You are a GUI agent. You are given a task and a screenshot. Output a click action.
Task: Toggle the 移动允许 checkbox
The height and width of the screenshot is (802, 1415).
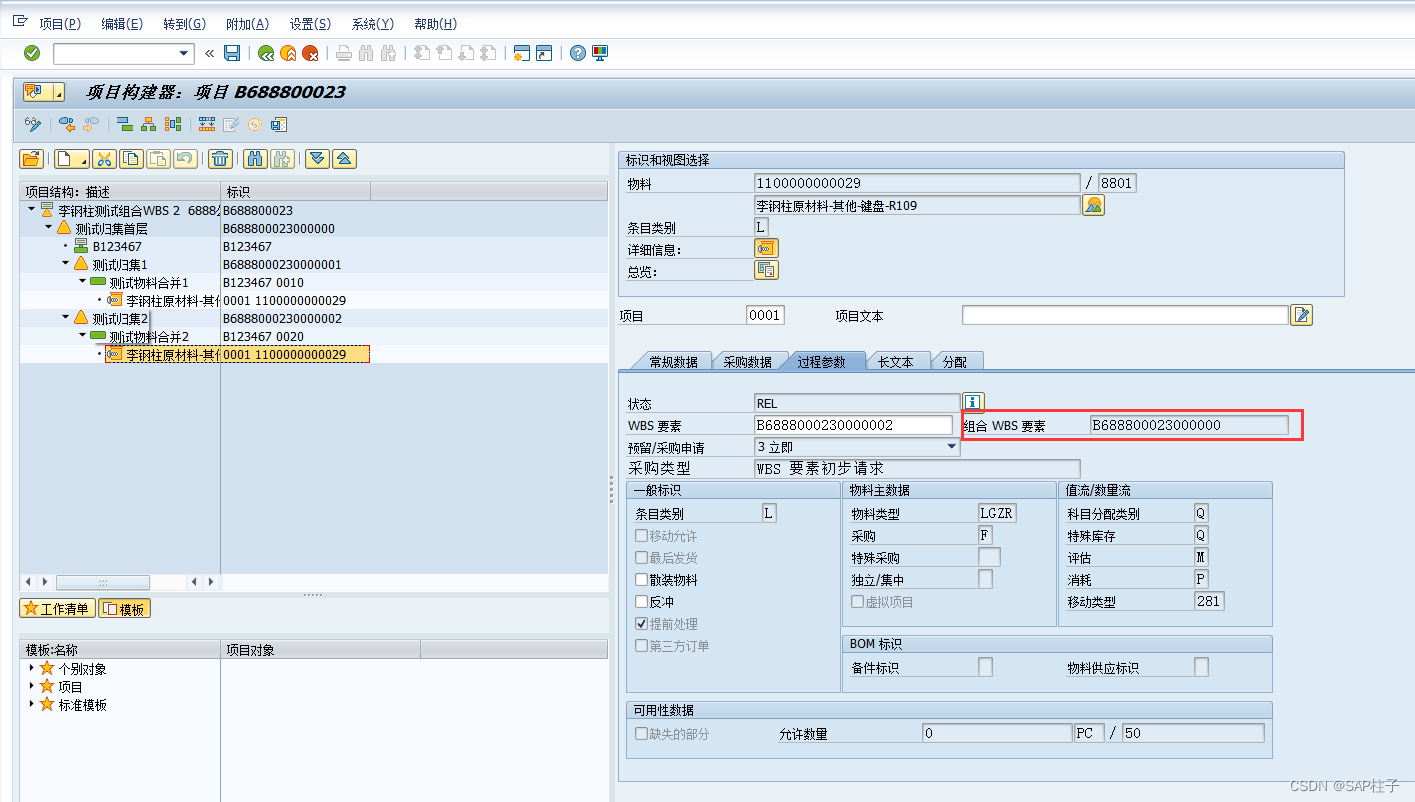642,536
